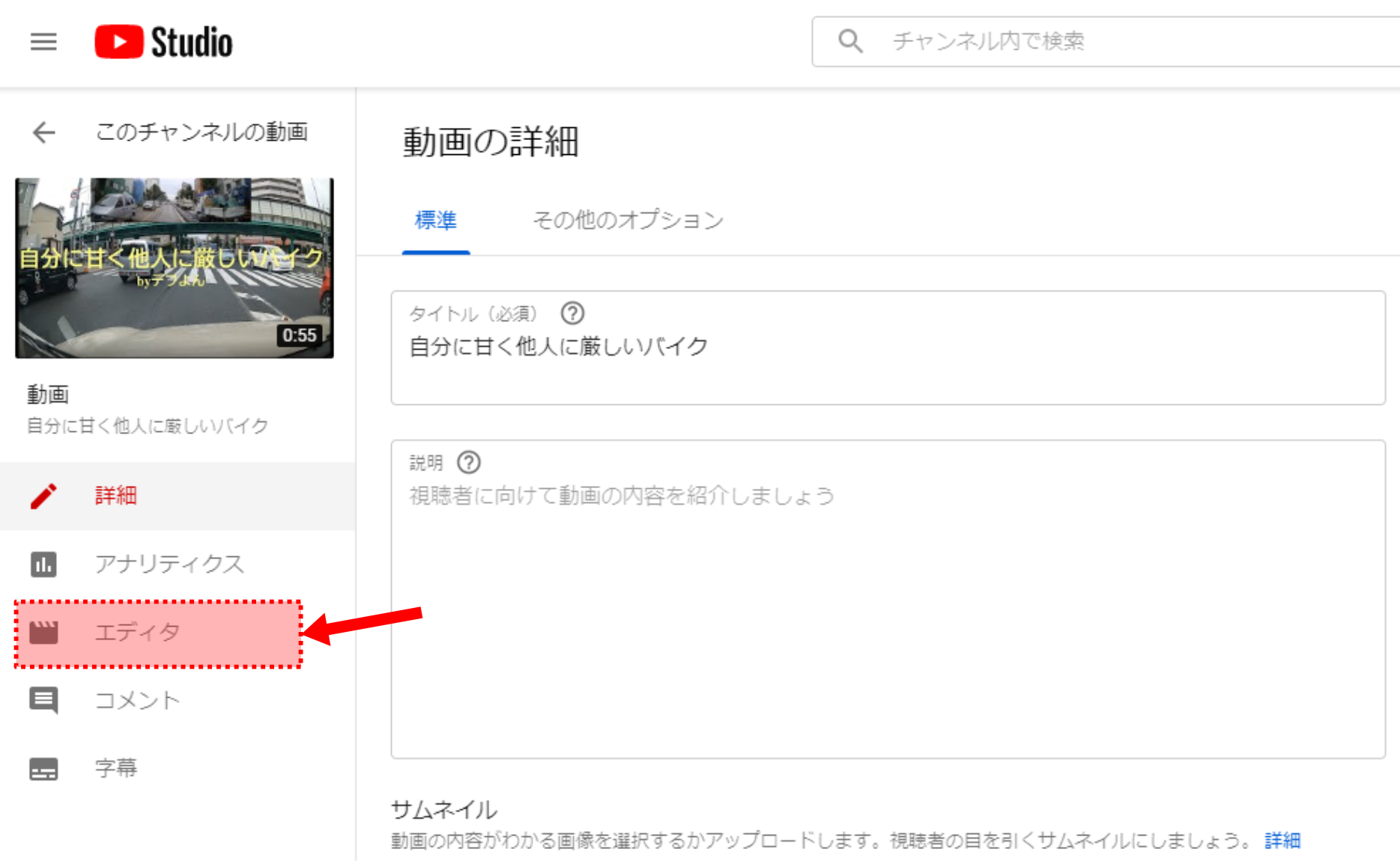Focus the チャンネル内で検索 search field
Viewport: 1400px width, 861px height.
pyautogui.click(x=1106, y=42)
